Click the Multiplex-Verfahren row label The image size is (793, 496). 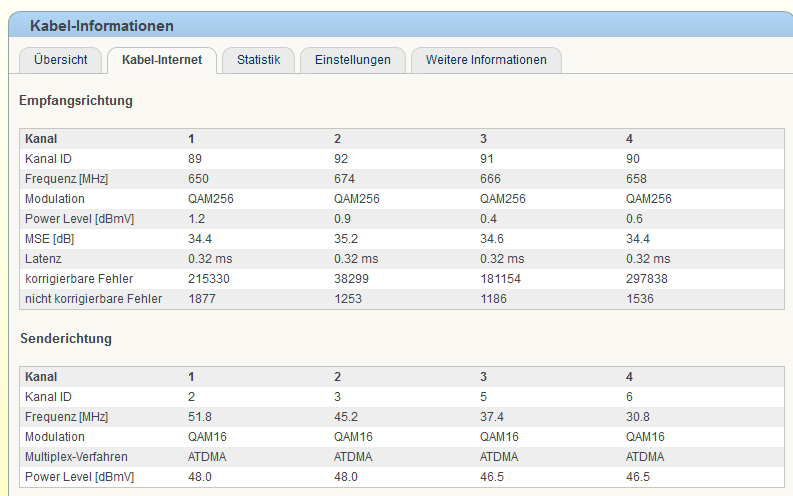76,457
